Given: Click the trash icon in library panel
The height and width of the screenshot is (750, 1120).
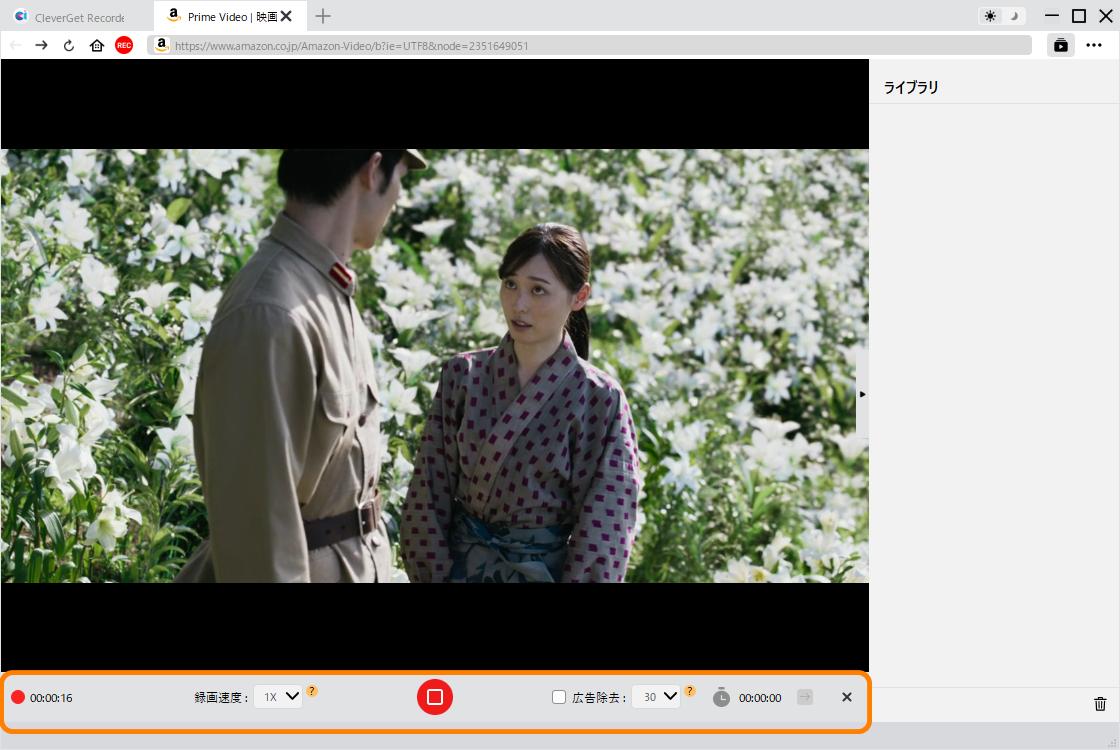Looking at the screenshot, I should (1100, 704).
